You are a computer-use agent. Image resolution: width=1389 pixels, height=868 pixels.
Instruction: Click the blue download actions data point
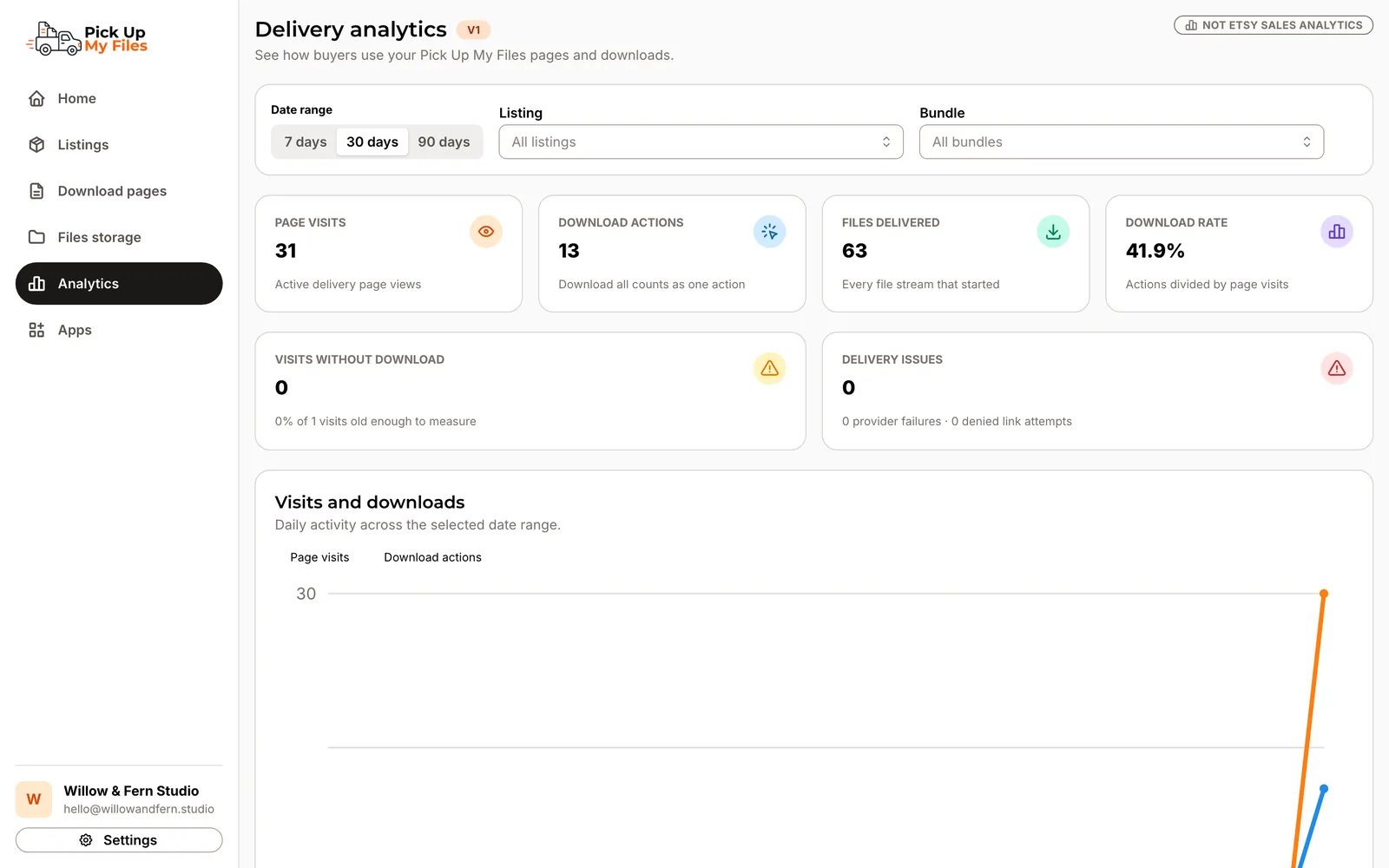1324,789
